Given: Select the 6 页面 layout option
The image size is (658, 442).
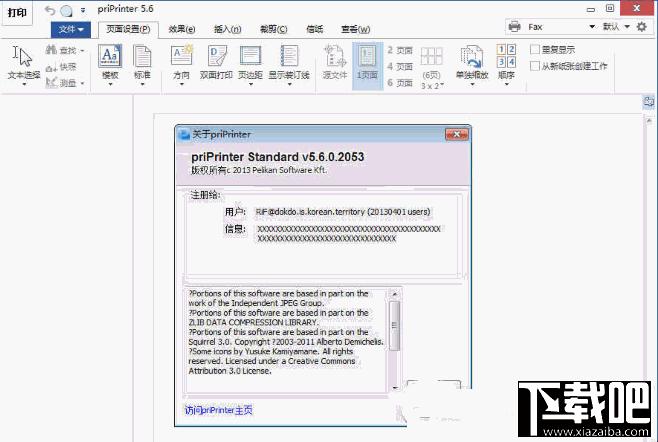Looking at the screenshot, I should pos(400,83).
